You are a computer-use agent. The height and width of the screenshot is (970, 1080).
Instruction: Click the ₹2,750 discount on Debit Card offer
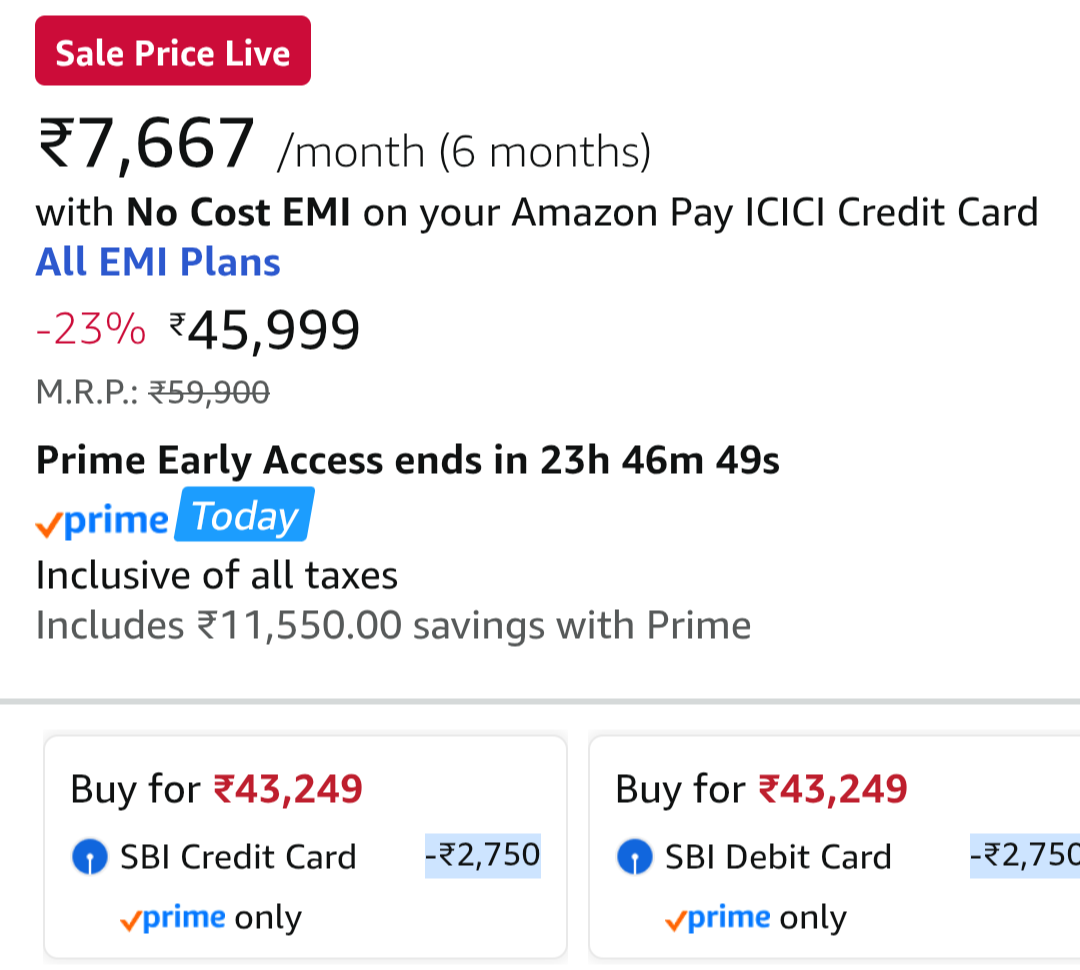1025,855
